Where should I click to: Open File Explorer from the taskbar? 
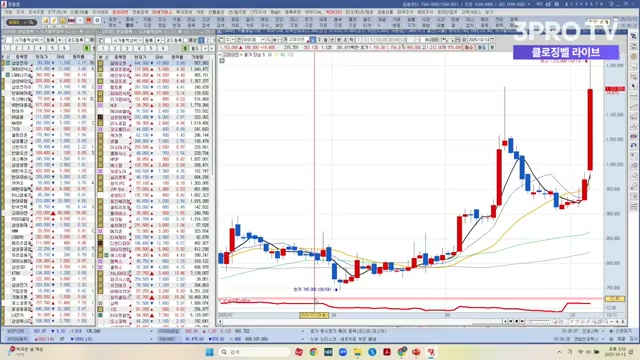358,352
